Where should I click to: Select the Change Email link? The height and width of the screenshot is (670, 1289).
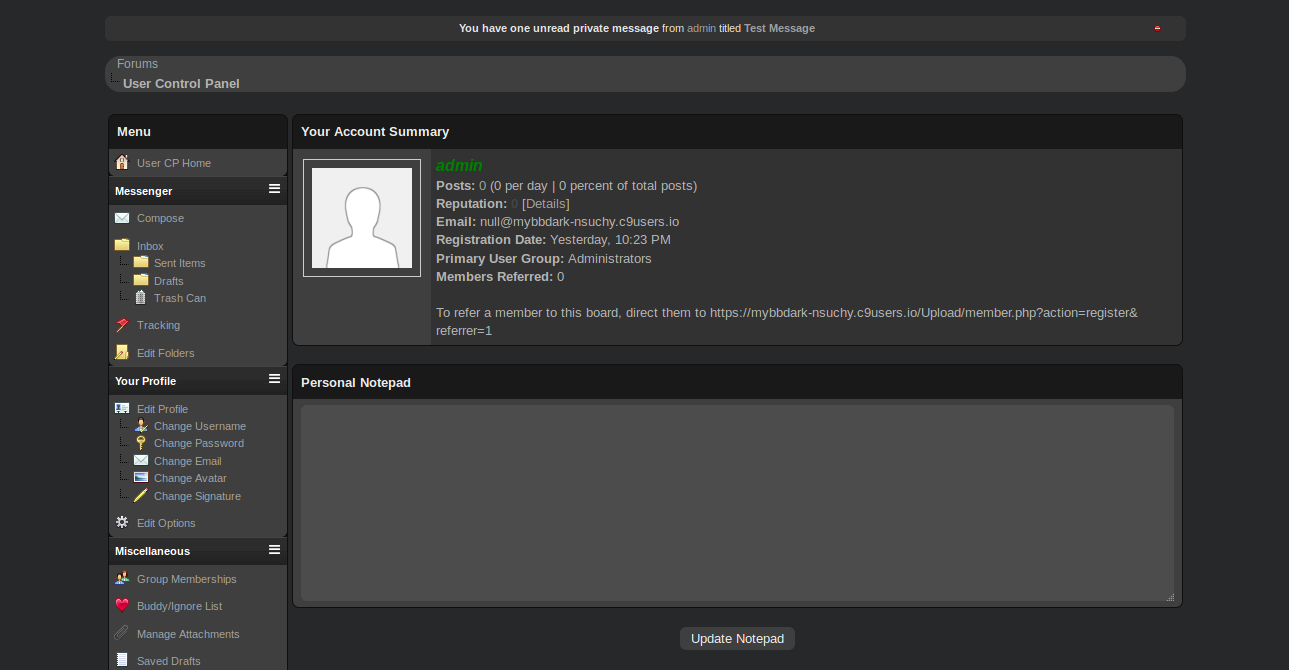pyautogui.click(x=188, y=461)
